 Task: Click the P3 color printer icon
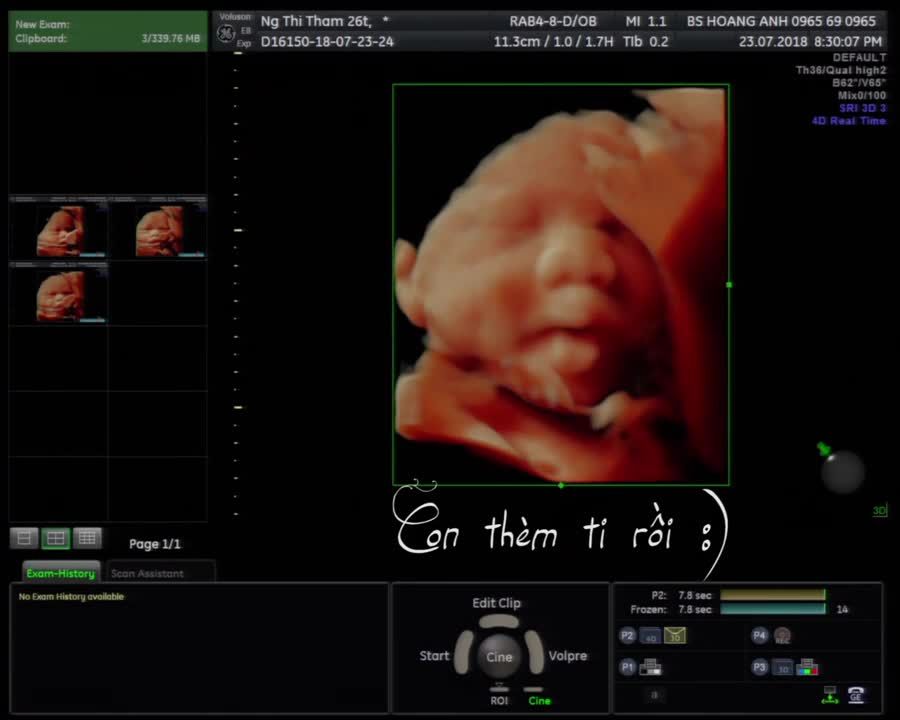pyautogui.click(x=807, y=667)
